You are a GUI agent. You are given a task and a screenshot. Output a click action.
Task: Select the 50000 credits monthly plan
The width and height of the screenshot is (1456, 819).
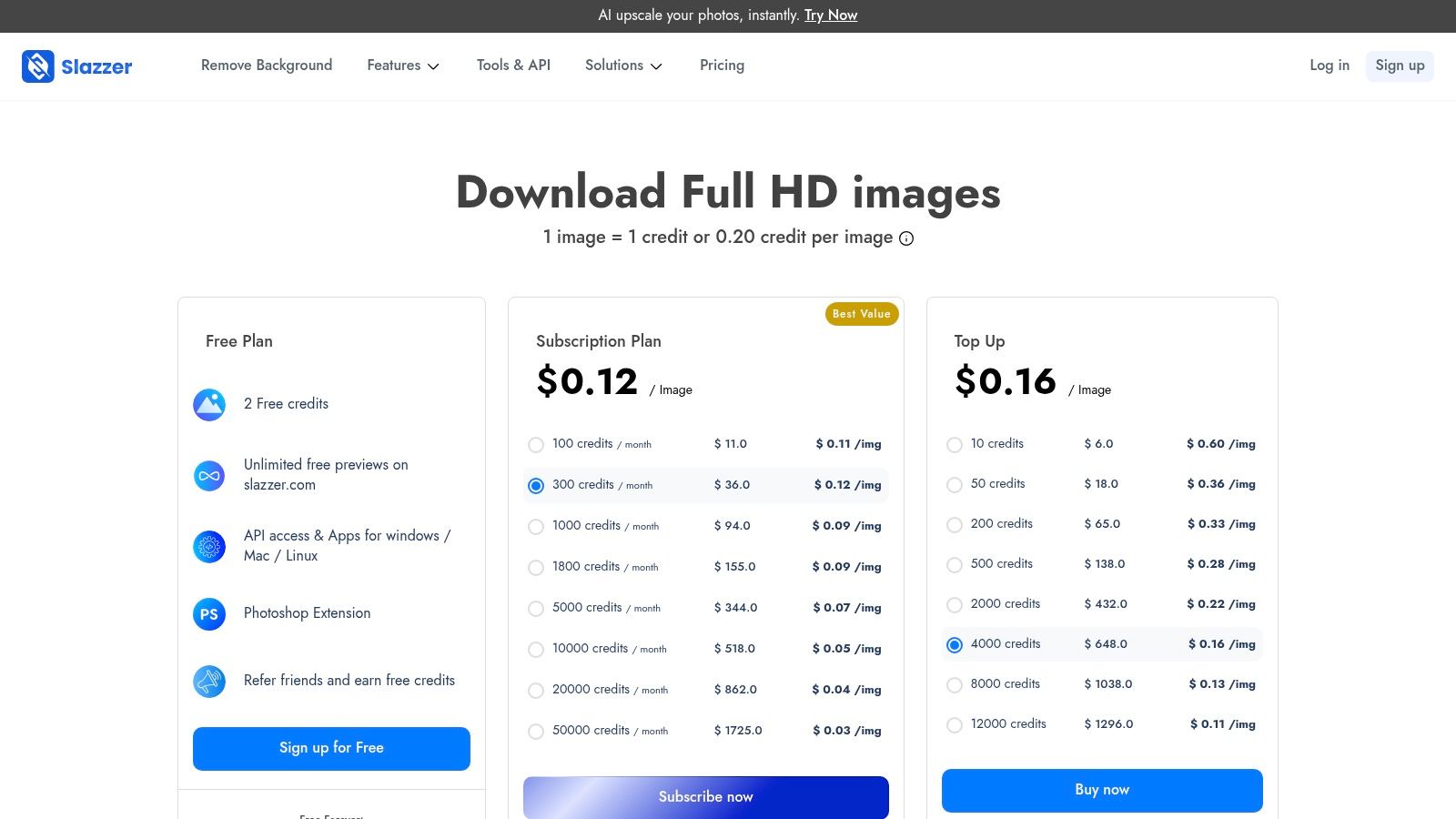point(536,731)
